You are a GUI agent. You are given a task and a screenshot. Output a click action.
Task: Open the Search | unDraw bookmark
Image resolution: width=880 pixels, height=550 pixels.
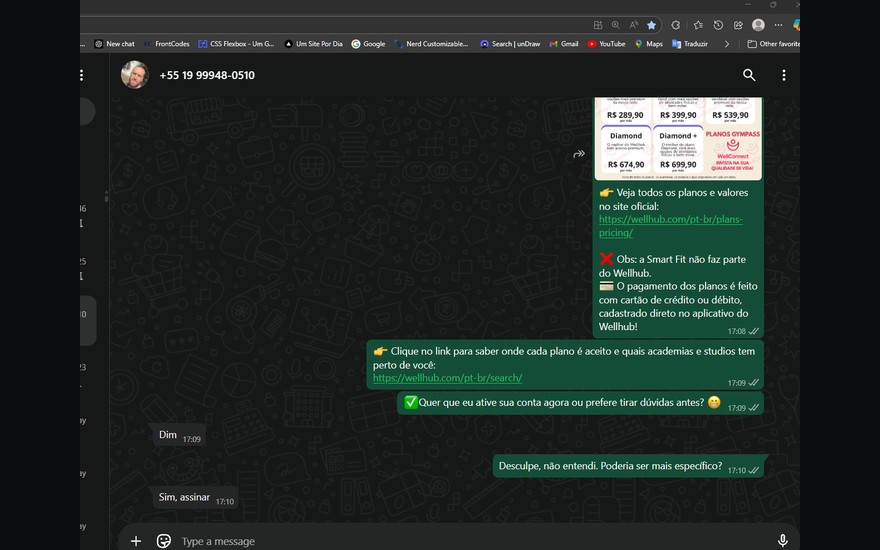coord(510,44)
